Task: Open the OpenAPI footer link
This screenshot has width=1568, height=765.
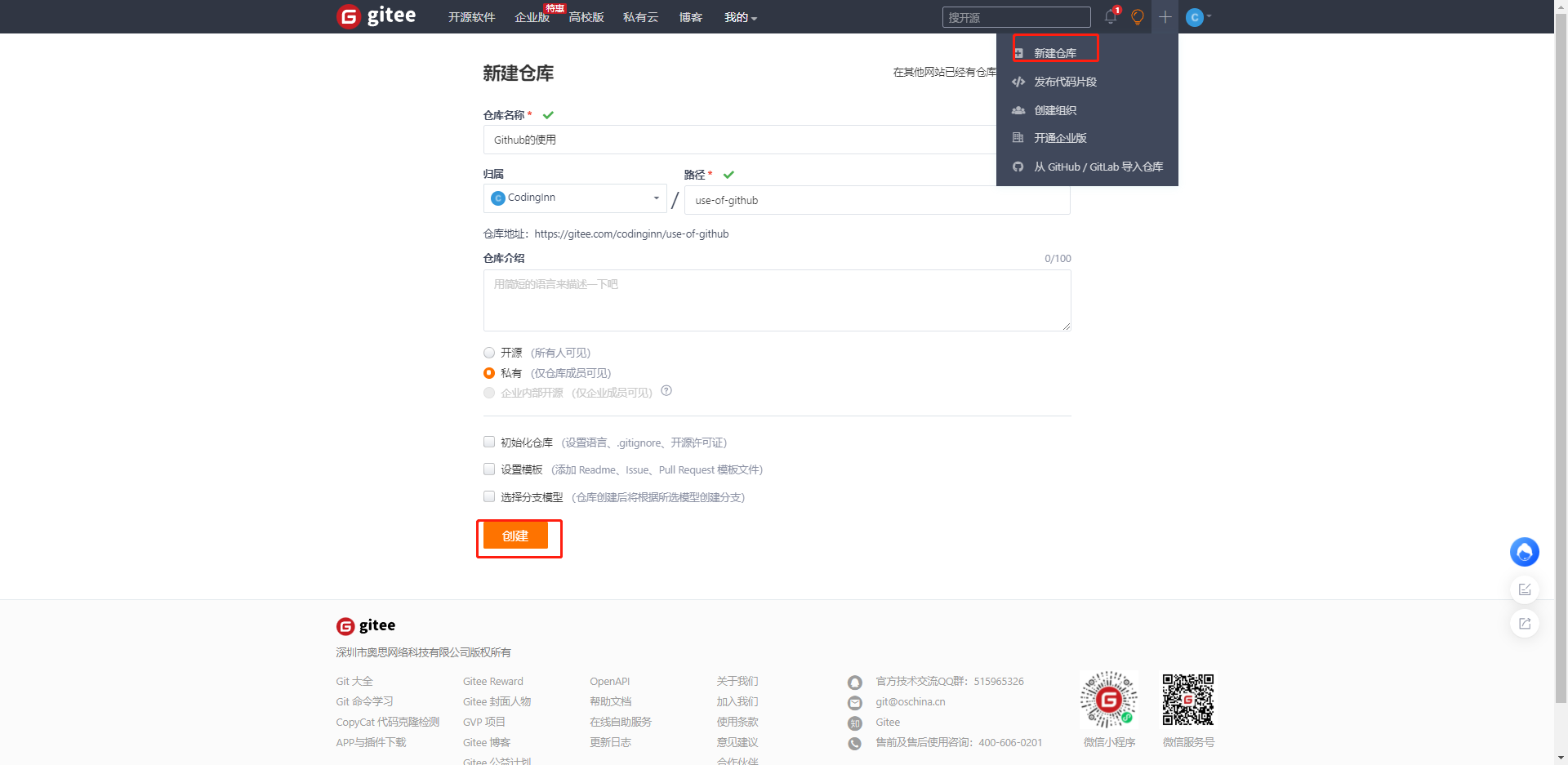Action: point(610,681)
